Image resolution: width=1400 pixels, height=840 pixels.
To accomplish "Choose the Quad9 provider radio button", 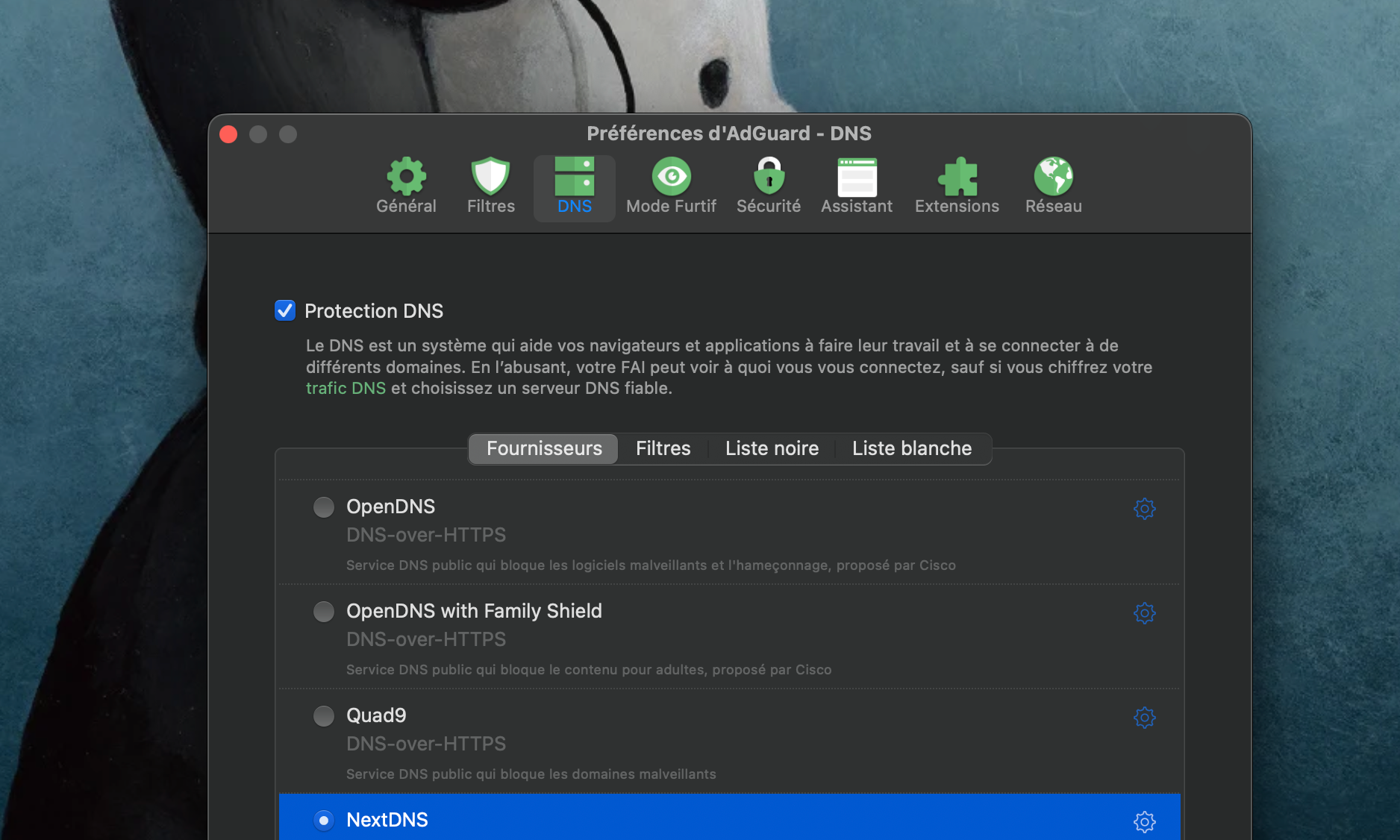I will pos(324,716).
